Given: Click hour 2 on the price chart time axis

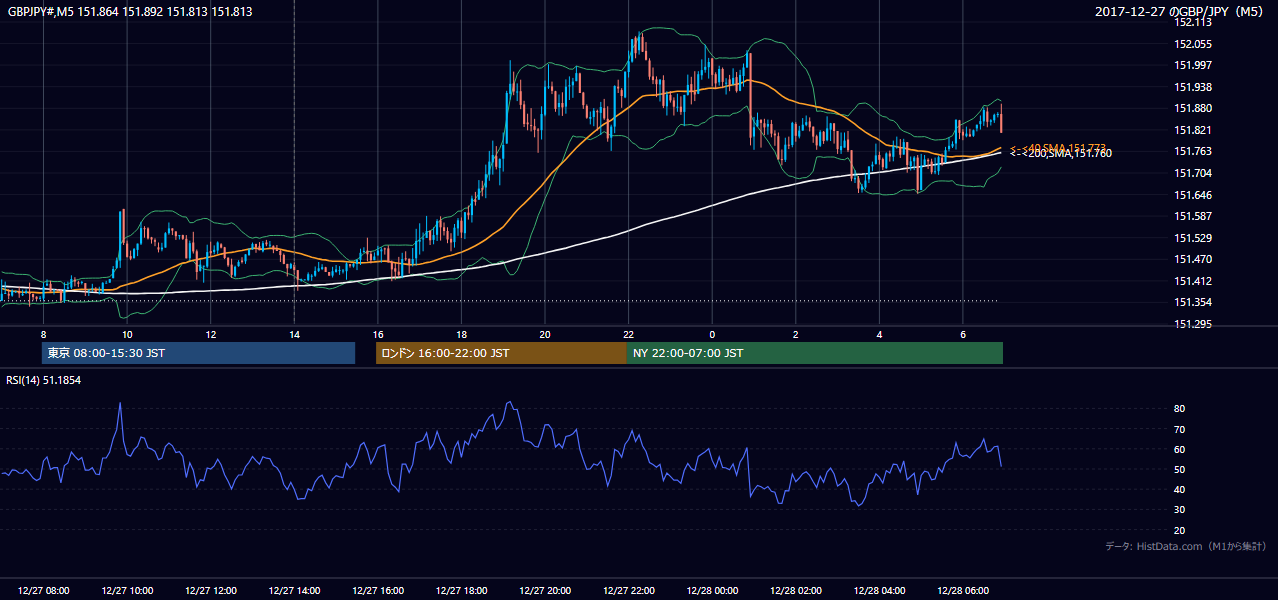Looking at the screenshot, I should pos(795,334).
